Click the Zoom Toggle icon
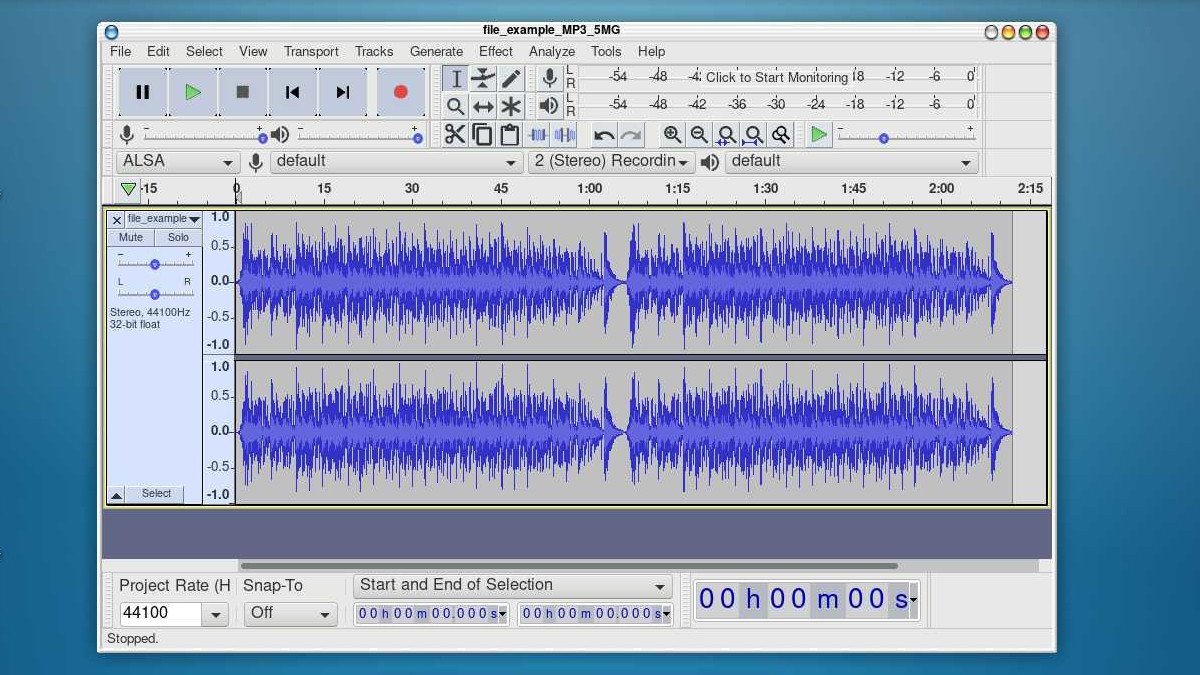 (x=781, y=134)
